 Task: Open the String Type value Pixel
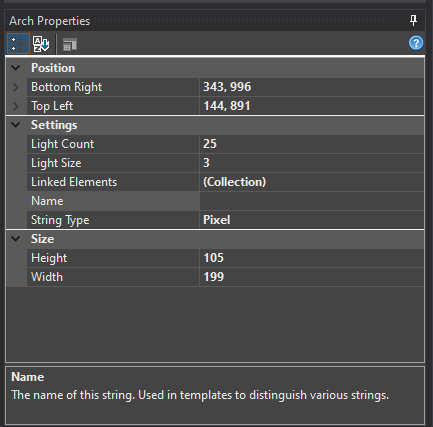(x=312, y=220)
